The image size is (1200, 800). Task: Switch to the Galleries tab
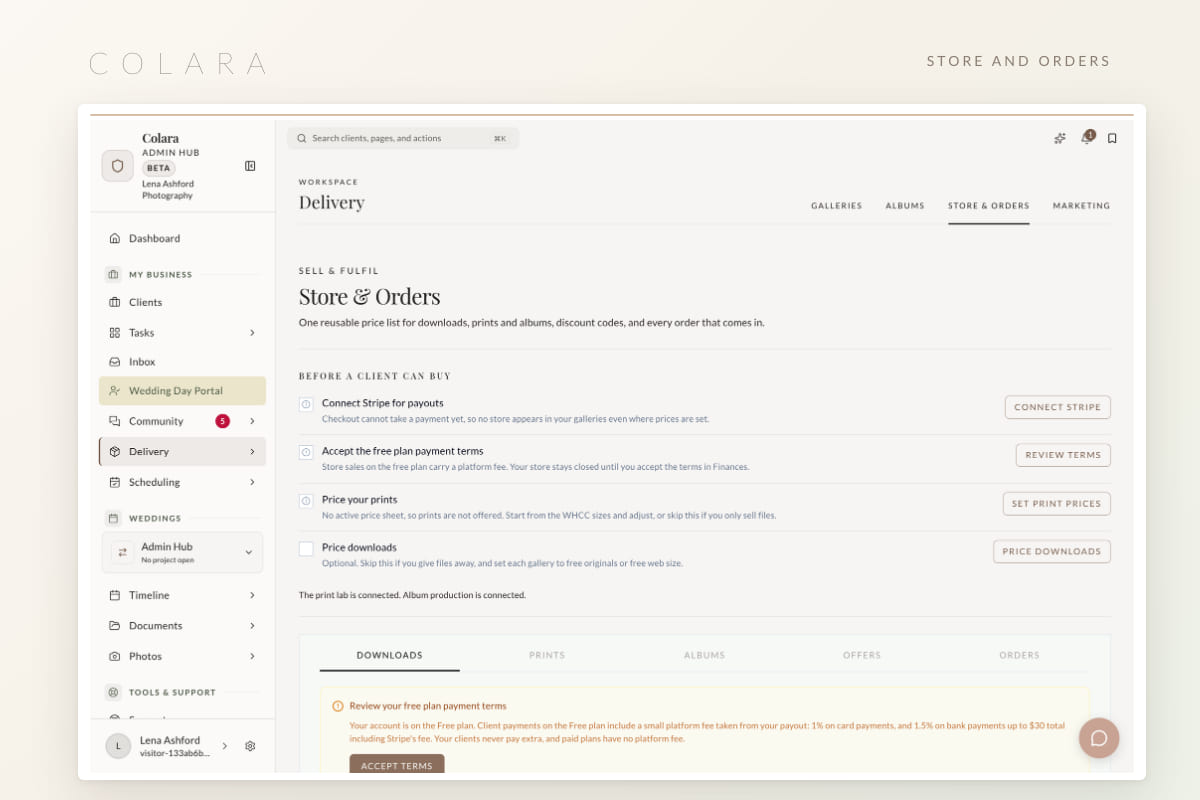click(x=836, y=206)
